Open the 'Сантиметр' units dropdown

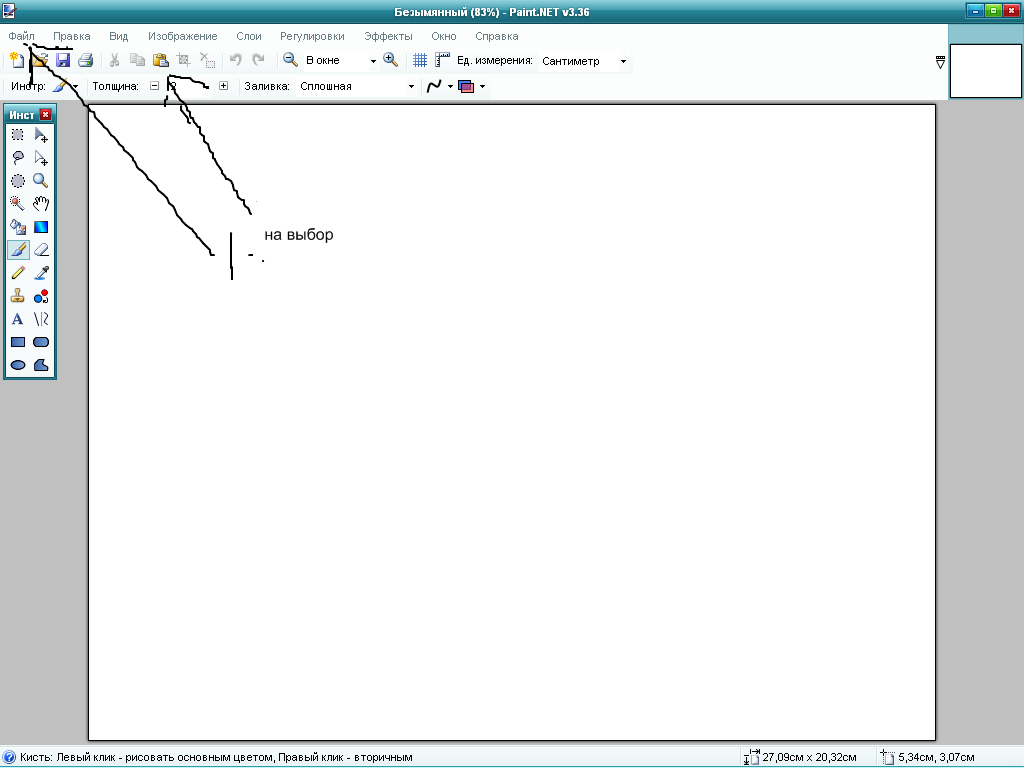click(x=623, y=61)
